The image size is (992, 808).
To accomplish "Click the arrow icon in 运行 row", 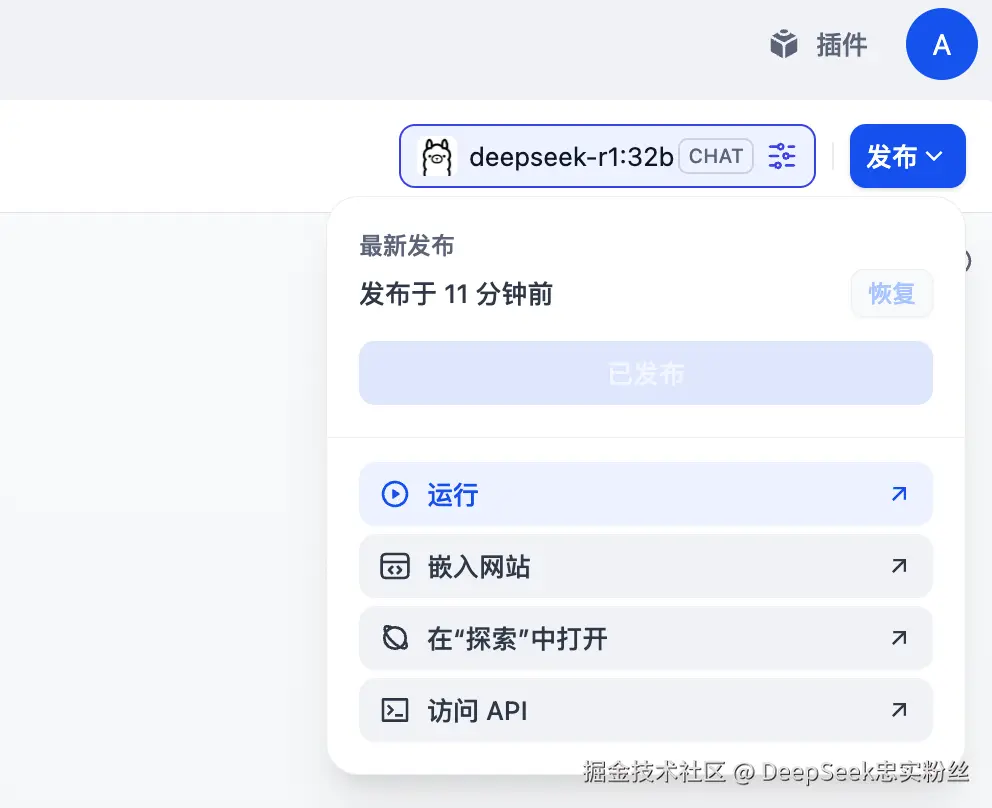I will click(899, 494).
